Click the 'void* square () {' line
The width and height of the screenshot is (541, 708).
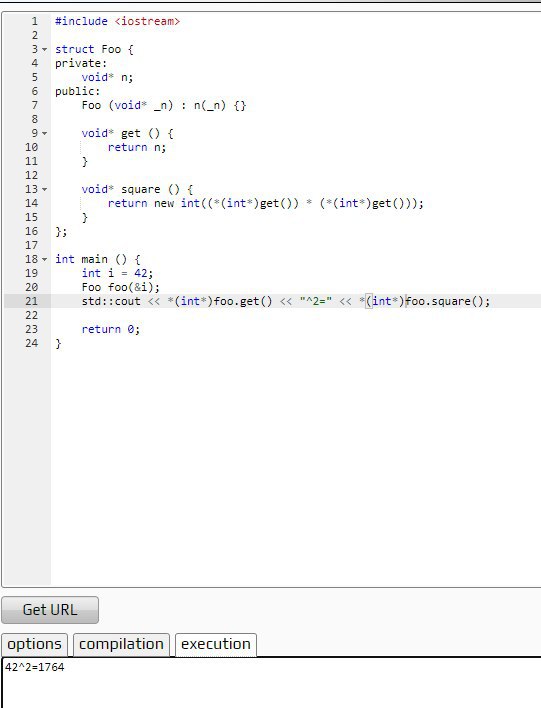click(137, 189)
